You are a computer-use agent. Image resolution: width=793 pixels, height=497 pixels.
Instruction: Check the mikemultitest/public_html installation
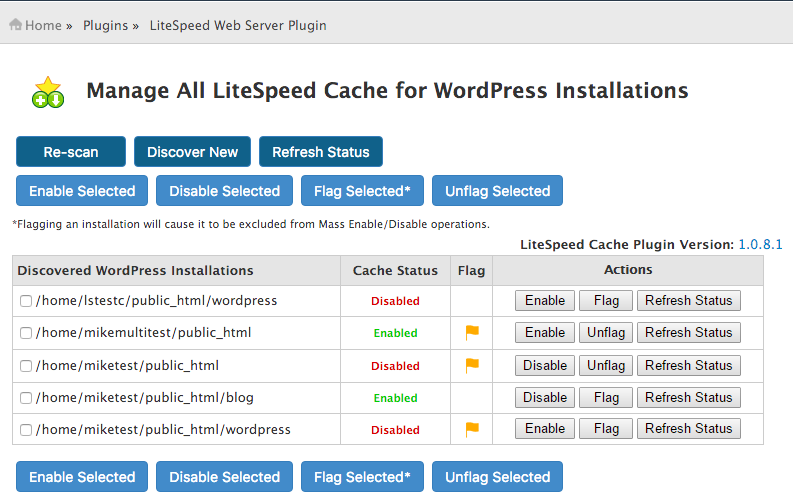[26, 333]
